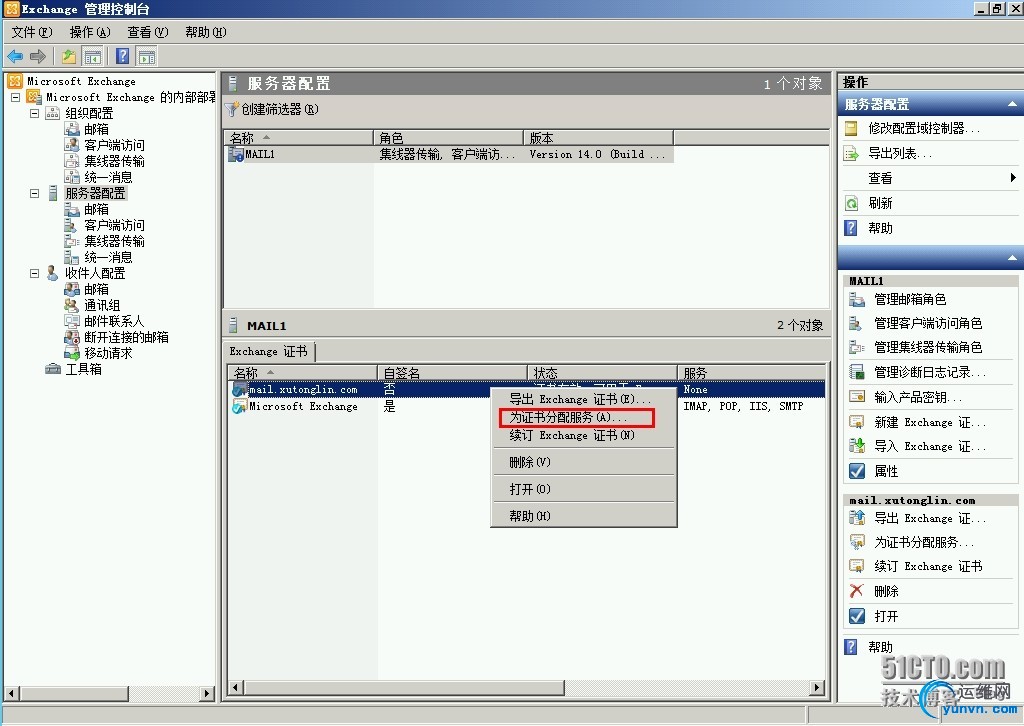This screenshot has width=1024, height=726.
Task: Click the 新建 Exchange 证书 icon
Action: tap(856, 422)
